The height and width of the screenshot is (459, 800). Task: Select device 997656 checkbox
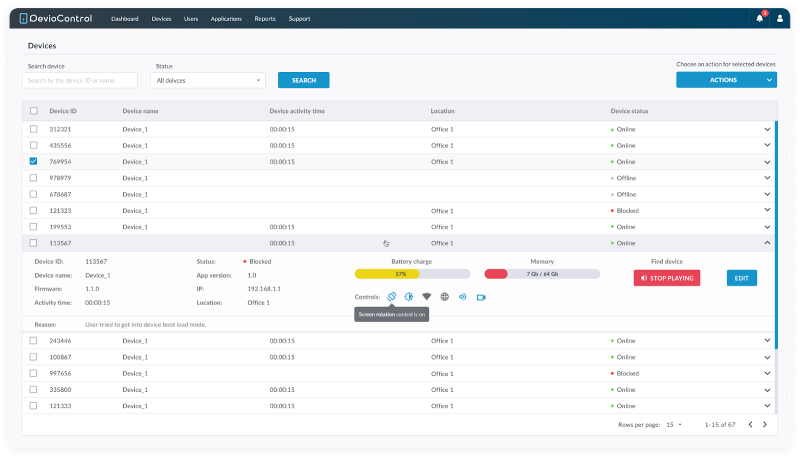pyautogui.click(x=34, y=373)
